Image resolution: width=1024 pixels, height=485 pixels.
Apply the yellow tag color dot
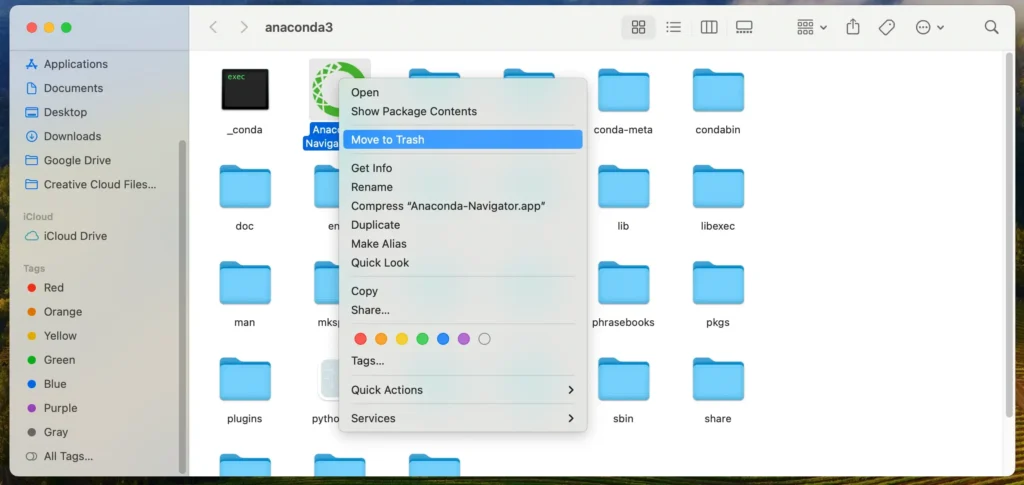402,339
